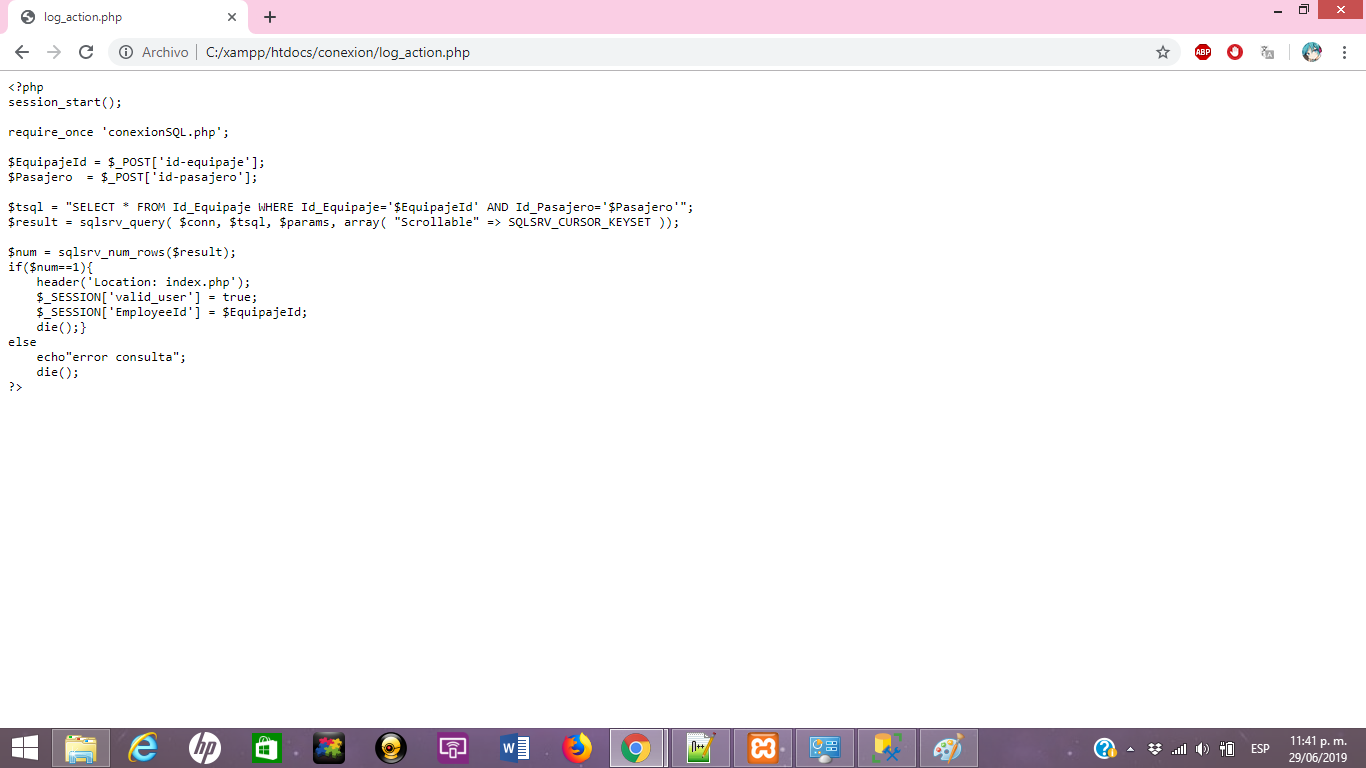Switch to Paint on the taskbar
The height and width of the screenshot is (768, 1366).
pyautogui.click(x=948, y=748)
